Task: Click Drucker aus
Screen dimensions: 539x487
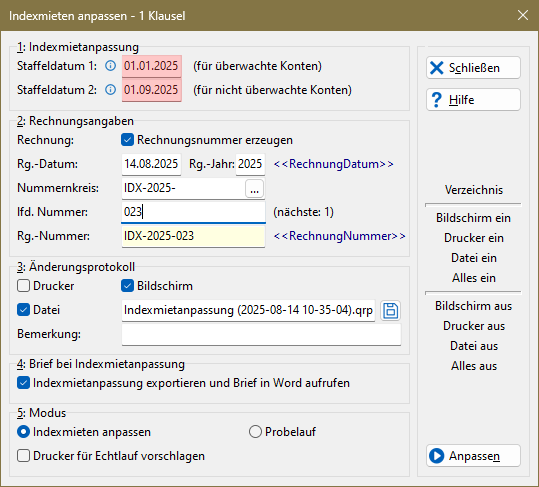Action: [473, 326]
